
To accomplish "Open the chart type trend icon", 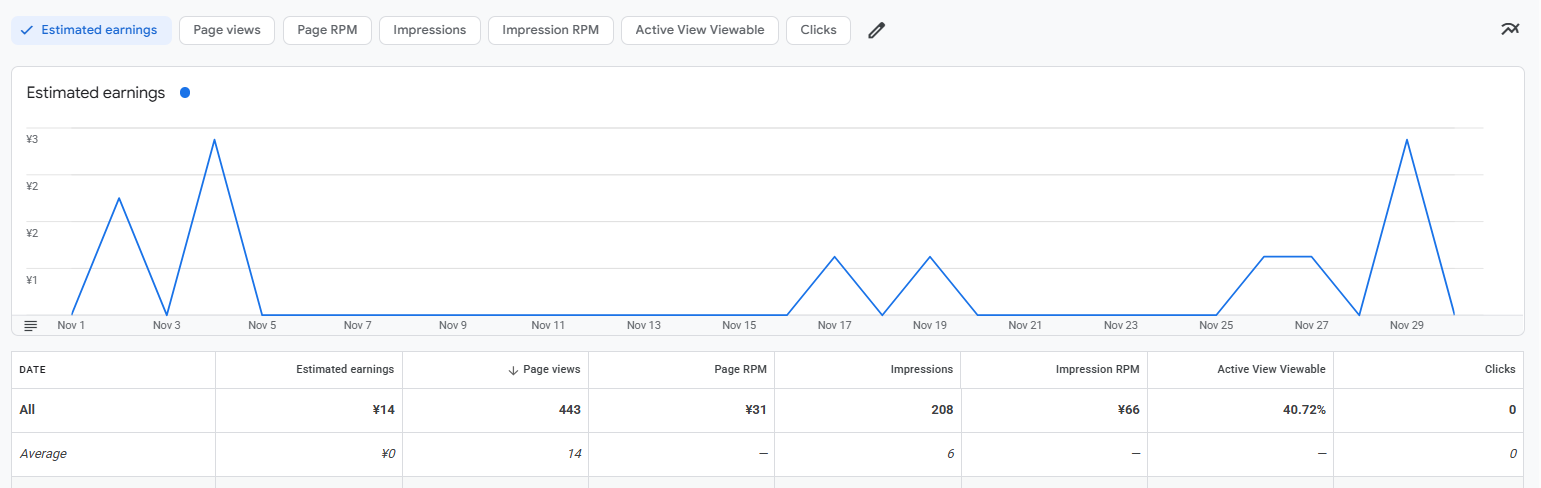I will tap(1510, 29).
